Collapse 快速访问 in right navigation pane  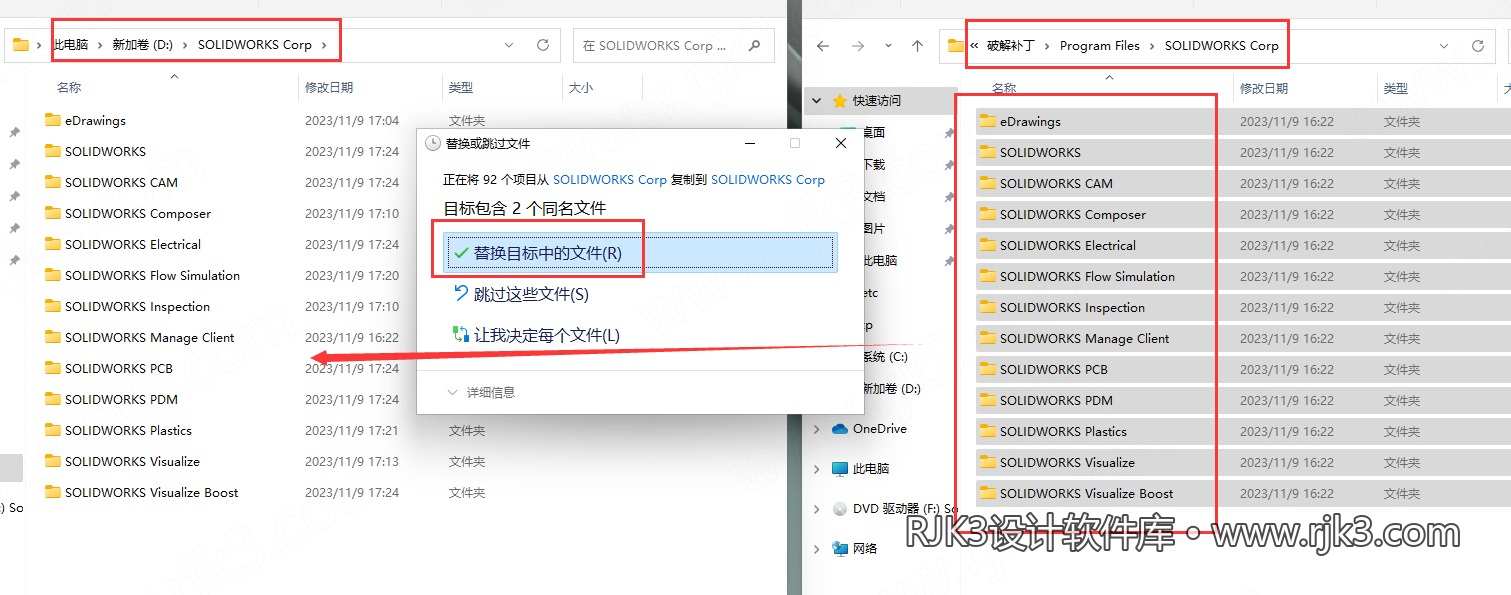click(817, 101)
